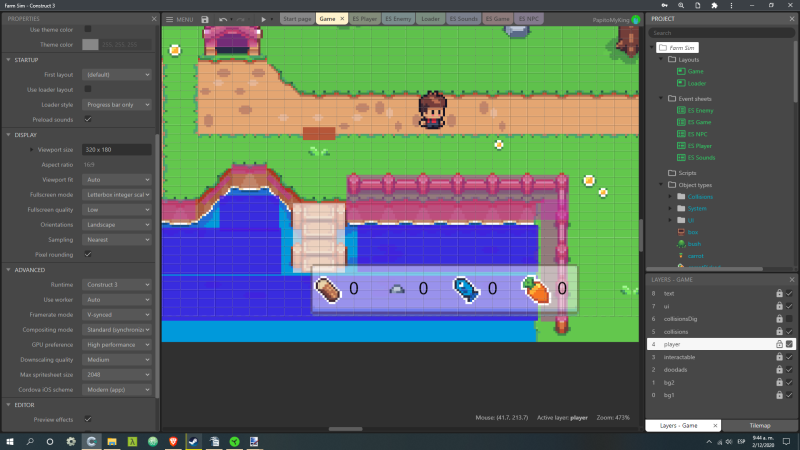
Task: Click the lock icon on ui layer
Action: pyautogui.click(x=779, y=306)
